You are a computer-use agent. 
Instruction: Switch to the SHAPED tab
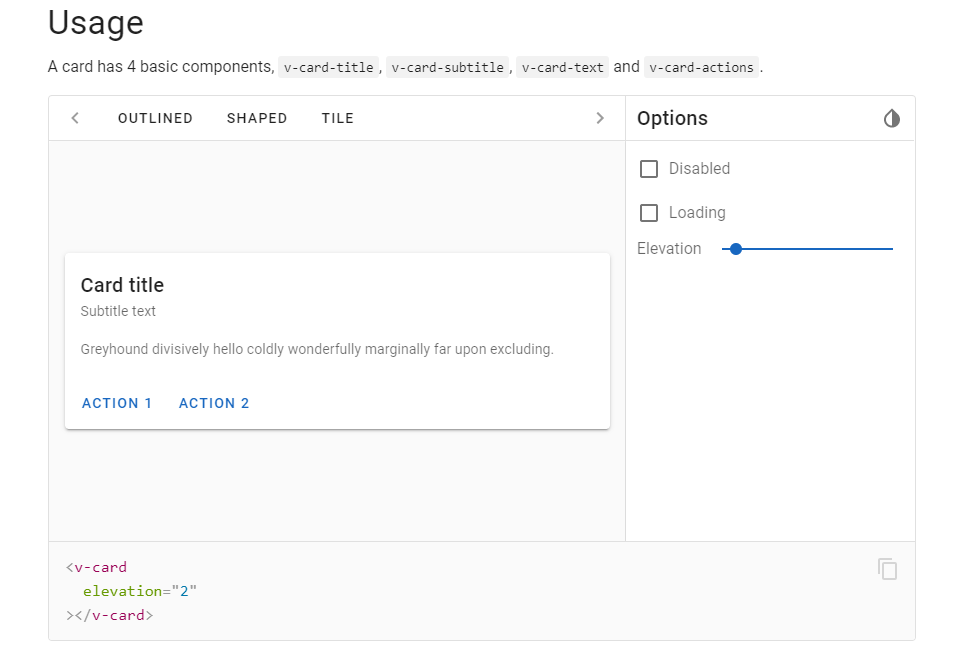(256, 118)
